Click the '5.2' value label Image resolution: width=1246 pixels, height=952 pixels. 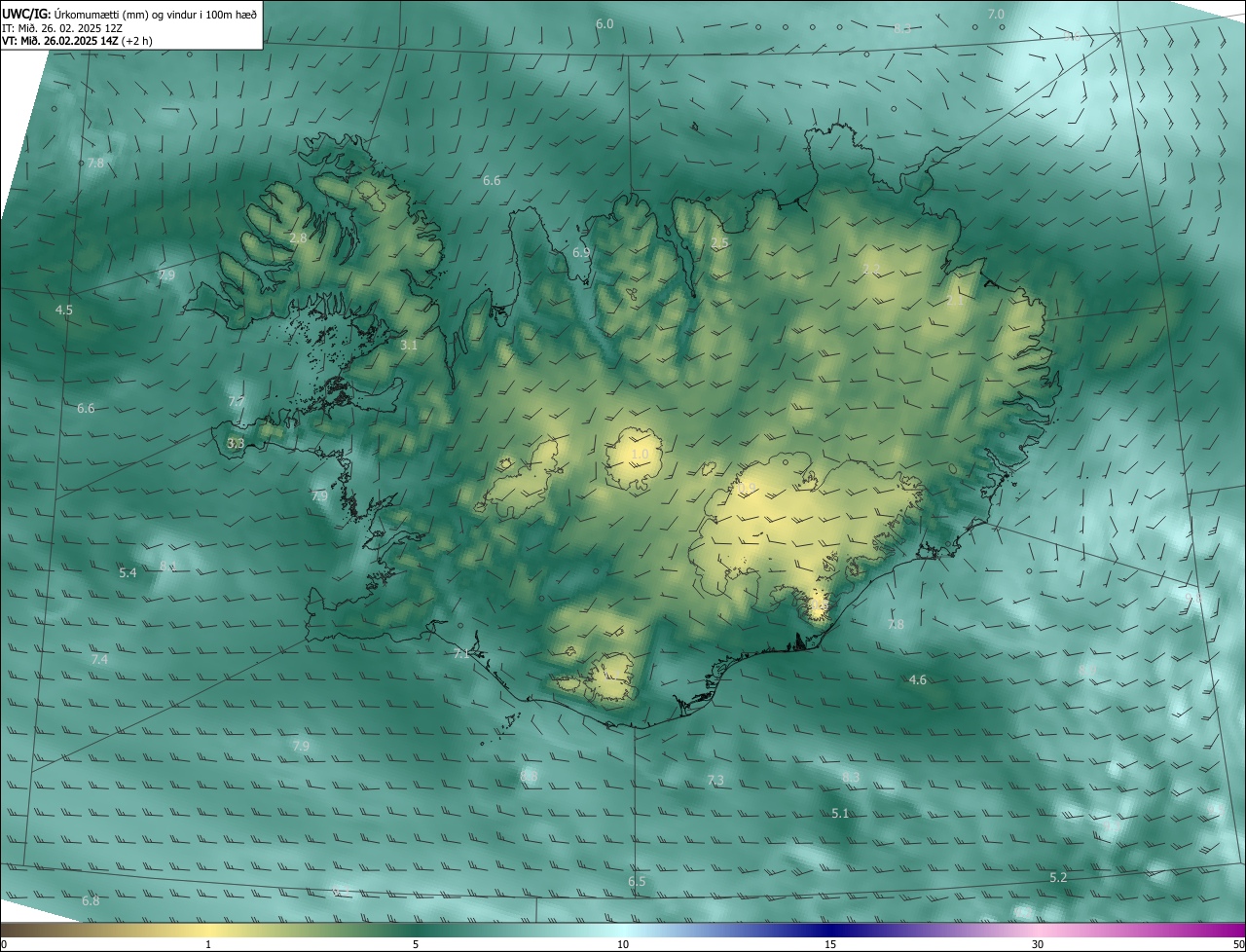click(1058, 878)
